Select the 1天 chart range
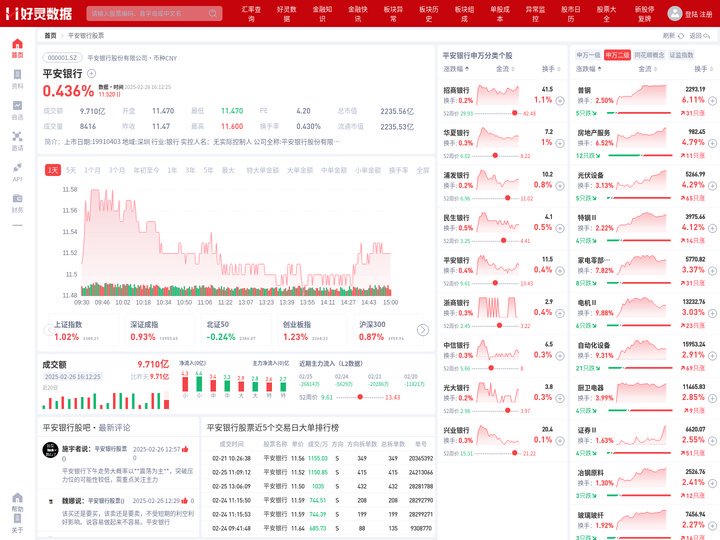720x540 pixels. (53, 170)
